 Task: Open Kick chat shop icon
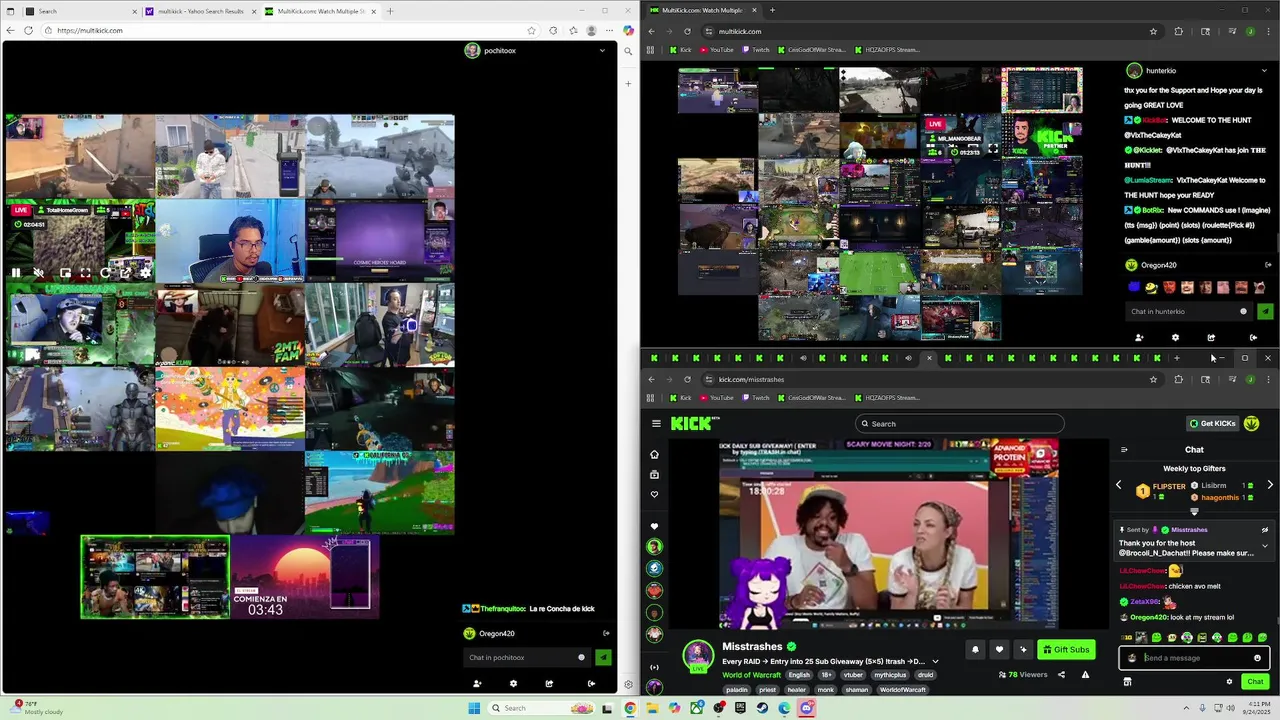(1127, 682)
